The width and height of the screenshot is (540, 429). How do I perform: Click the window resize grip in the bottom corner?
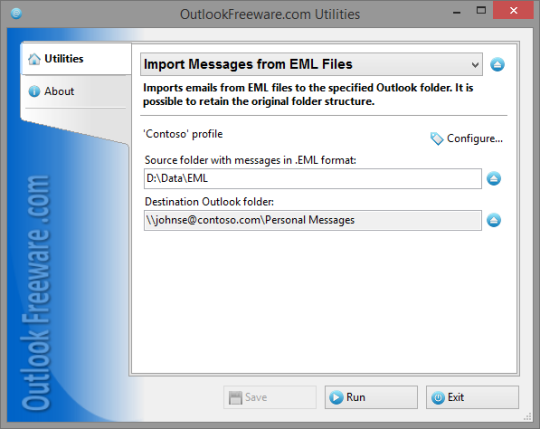pos(527,417)
